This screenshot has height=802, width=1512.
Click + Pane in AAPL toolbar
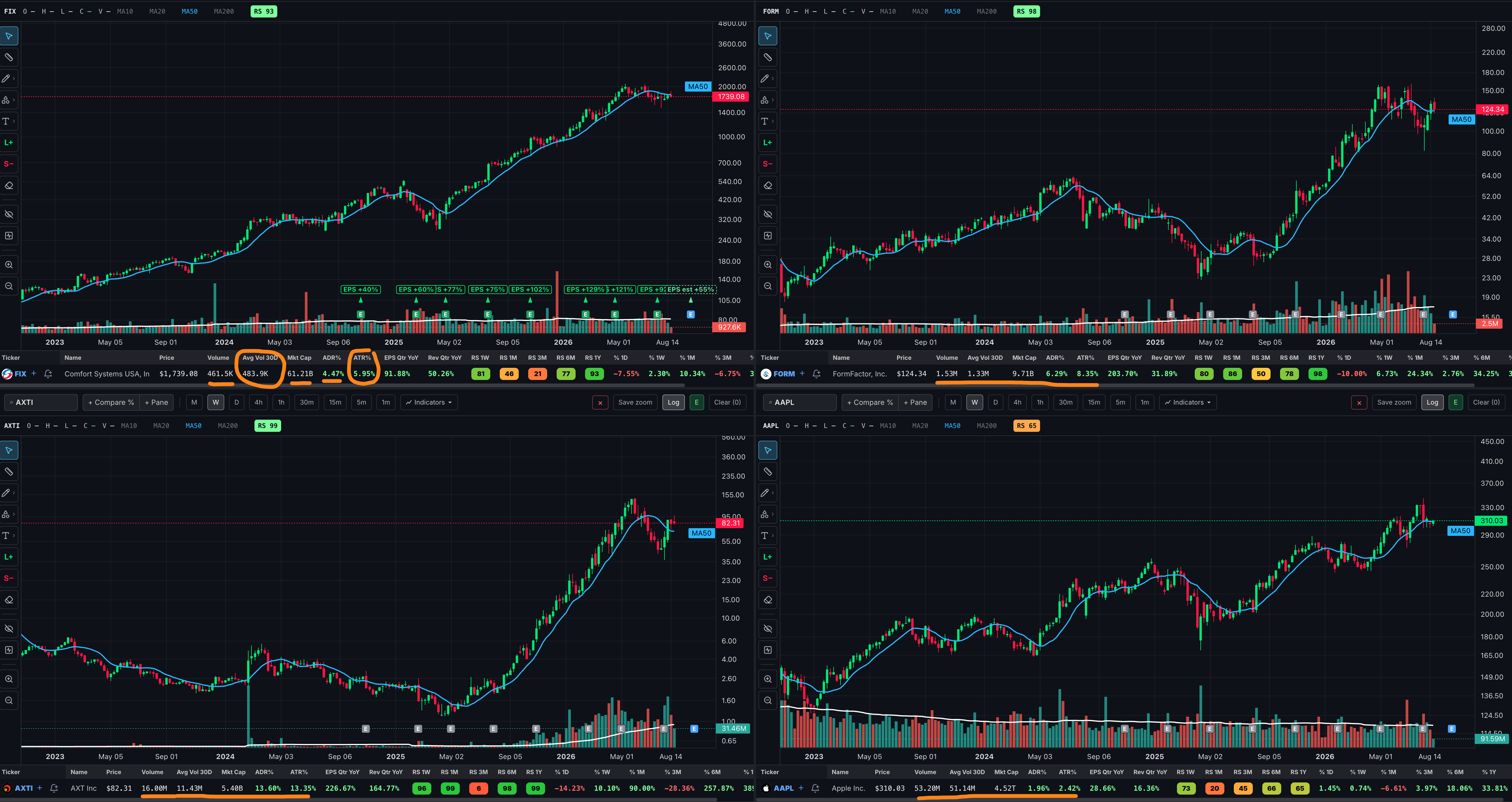click(x=915, y=402)
